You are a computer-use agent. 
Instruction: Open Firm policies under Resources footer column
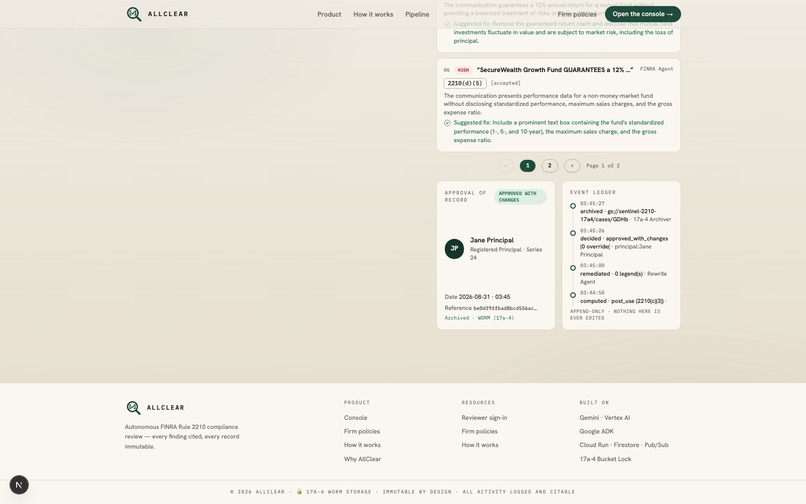(480, 431)
